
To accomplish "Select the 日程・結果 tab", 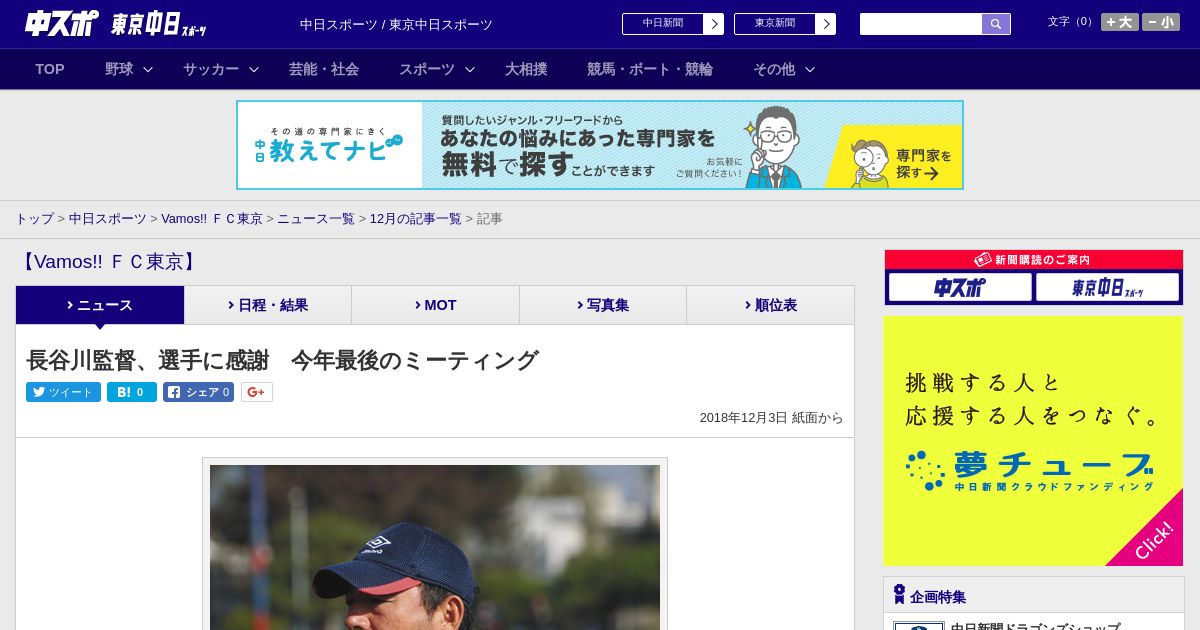I will pos(268,305).
